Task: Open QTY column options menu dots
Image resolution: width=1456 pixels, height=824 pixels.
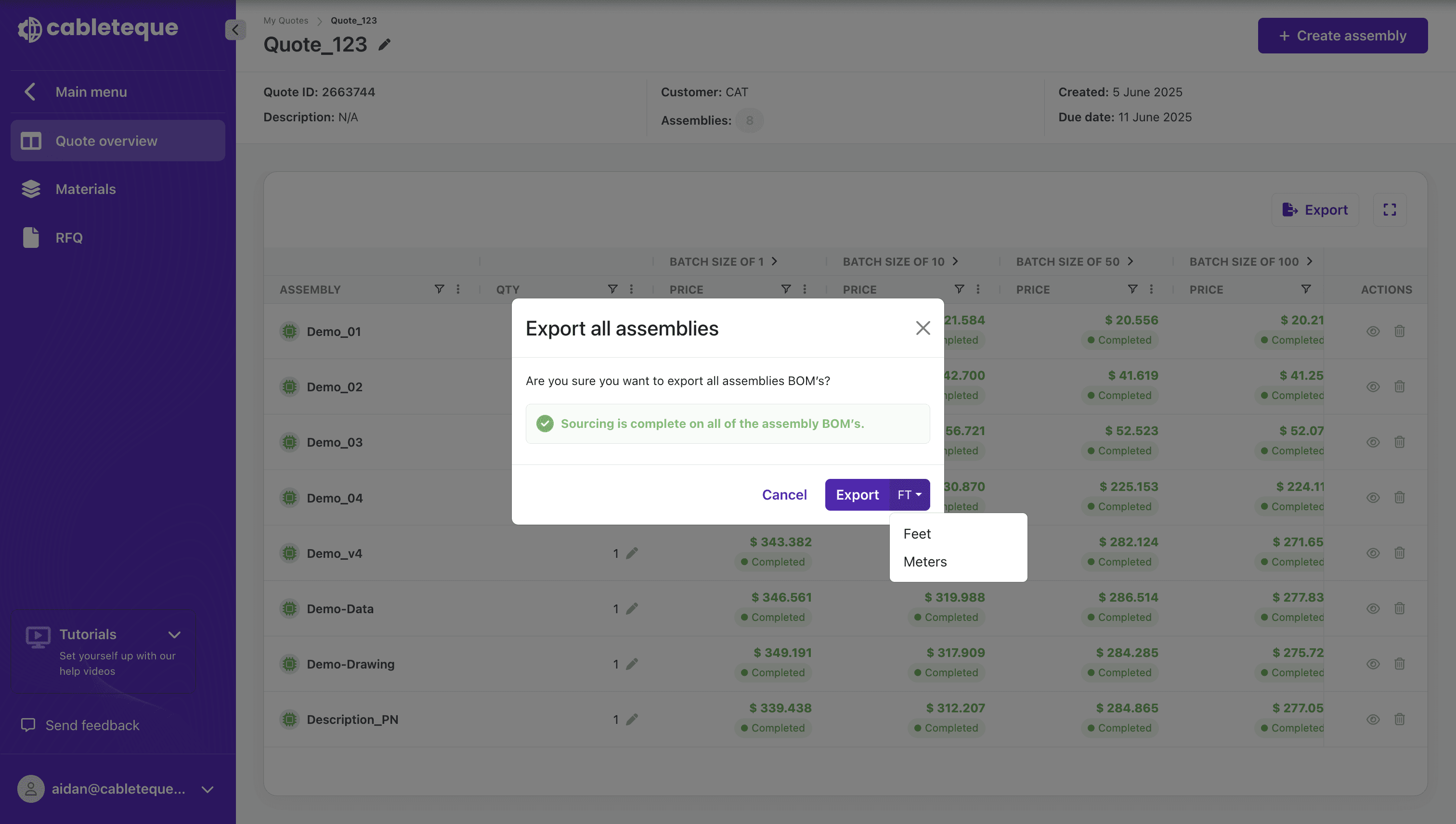Action: click(x=631, y=289)
